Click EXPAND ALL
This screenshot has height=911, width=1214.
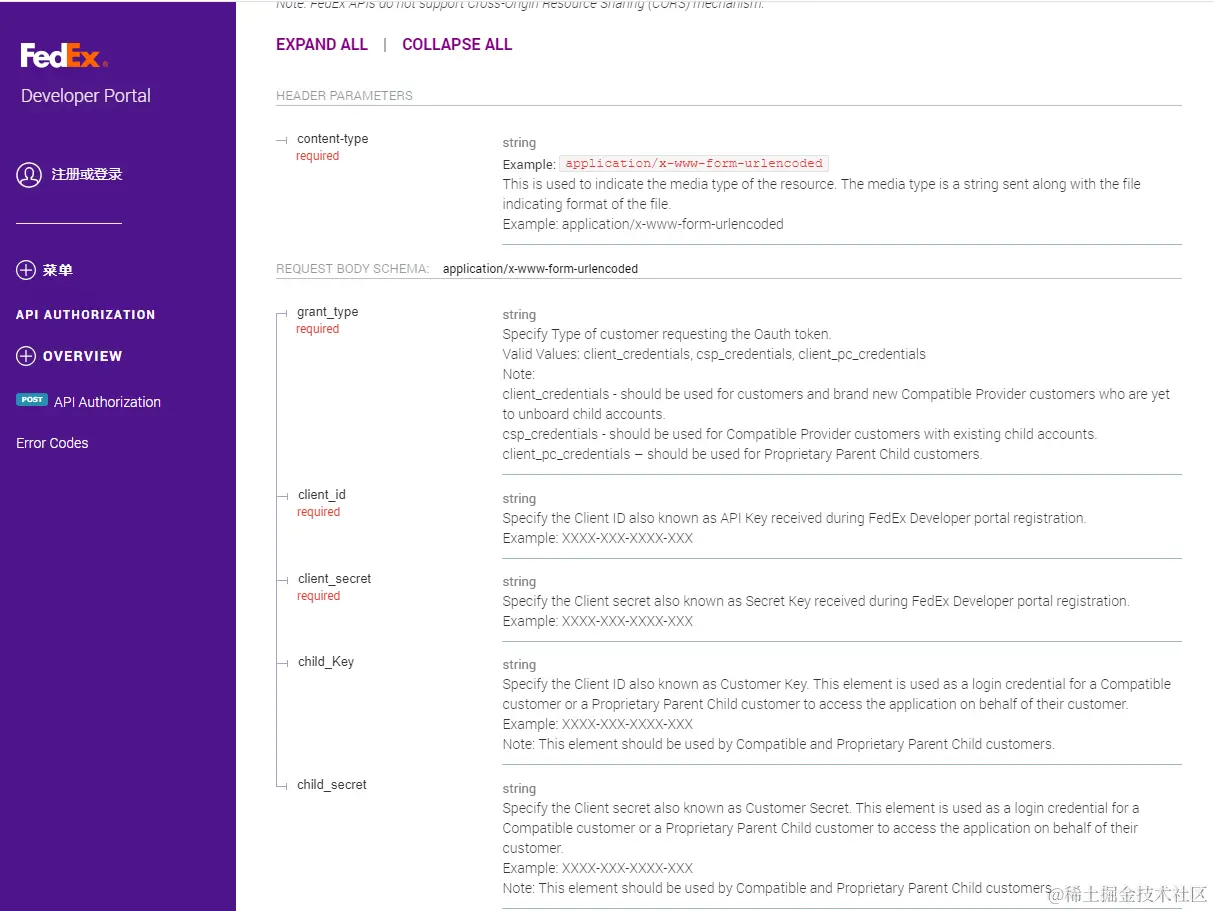322,45
